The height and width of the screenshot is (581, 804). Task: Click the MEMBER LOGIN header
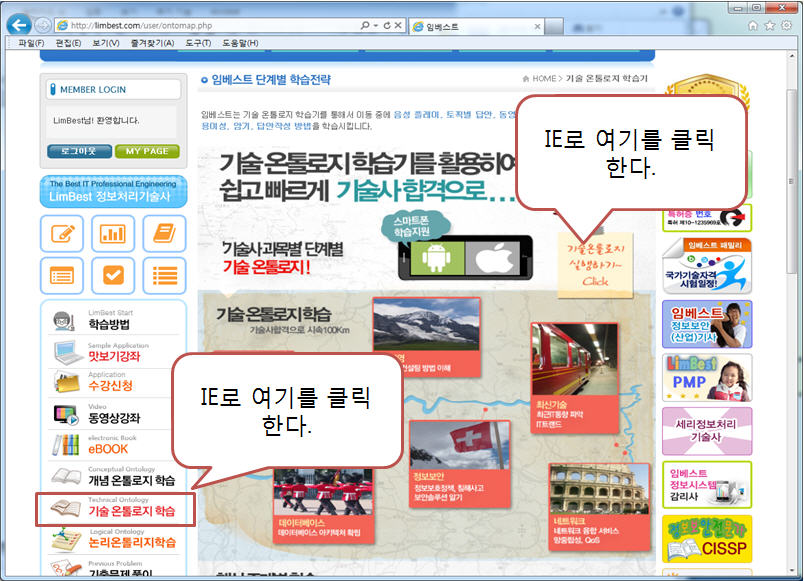point(113,89)
